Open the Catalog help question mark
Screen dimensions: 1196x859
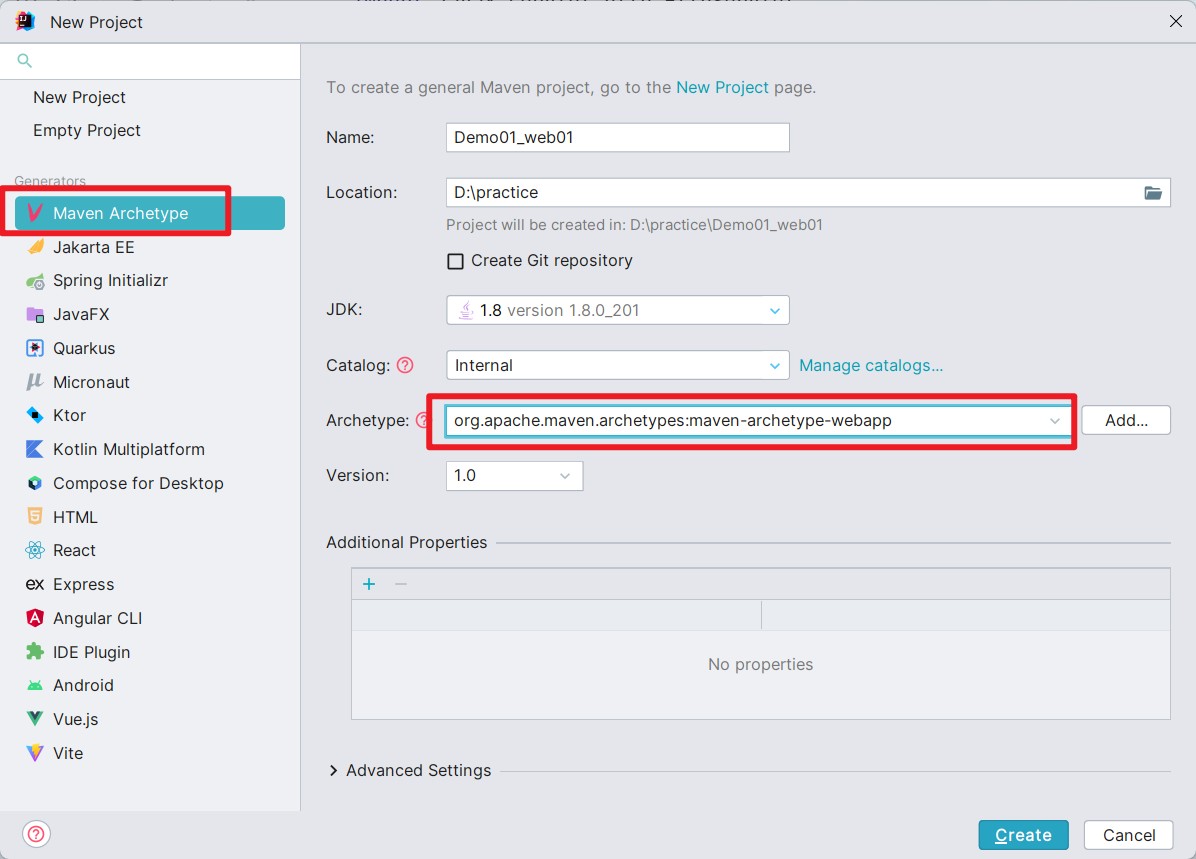pyautogui.click(x=405, y=365)
